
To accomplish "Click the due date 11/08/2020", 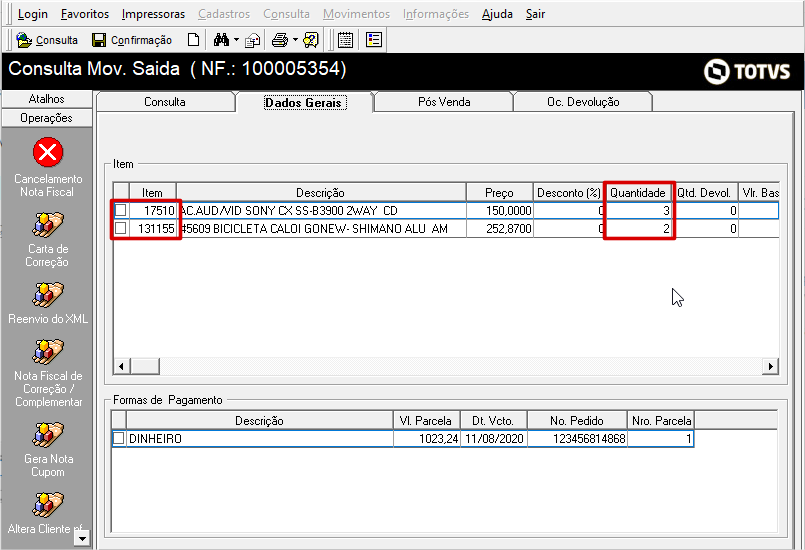I will [x=494, y=439].
